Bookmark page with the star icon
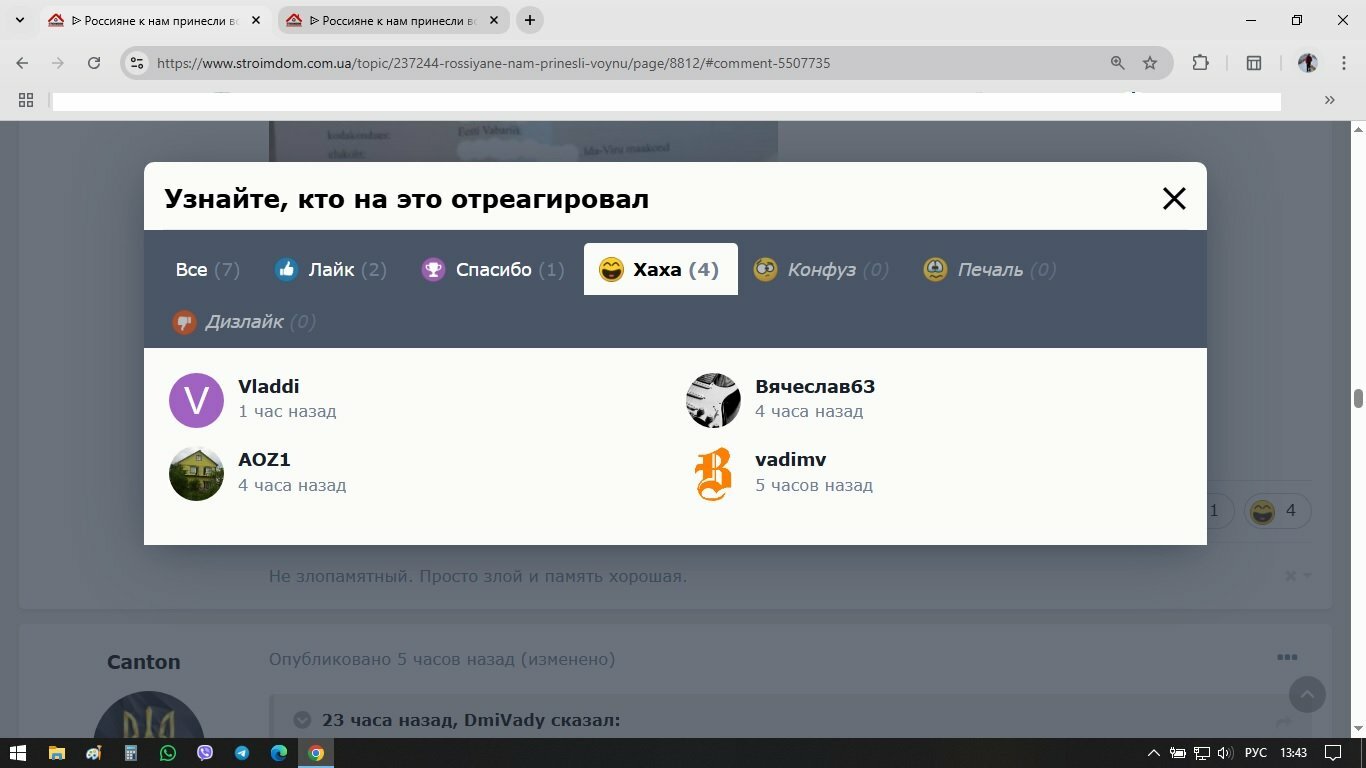 coord(1150,63)
